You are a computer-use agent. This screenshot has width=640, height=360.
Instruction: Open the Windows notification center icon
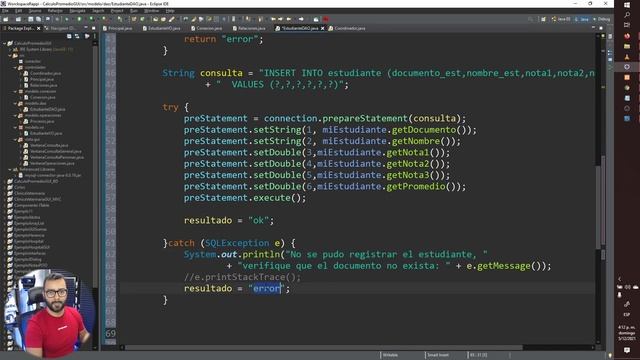click(627, 351)
